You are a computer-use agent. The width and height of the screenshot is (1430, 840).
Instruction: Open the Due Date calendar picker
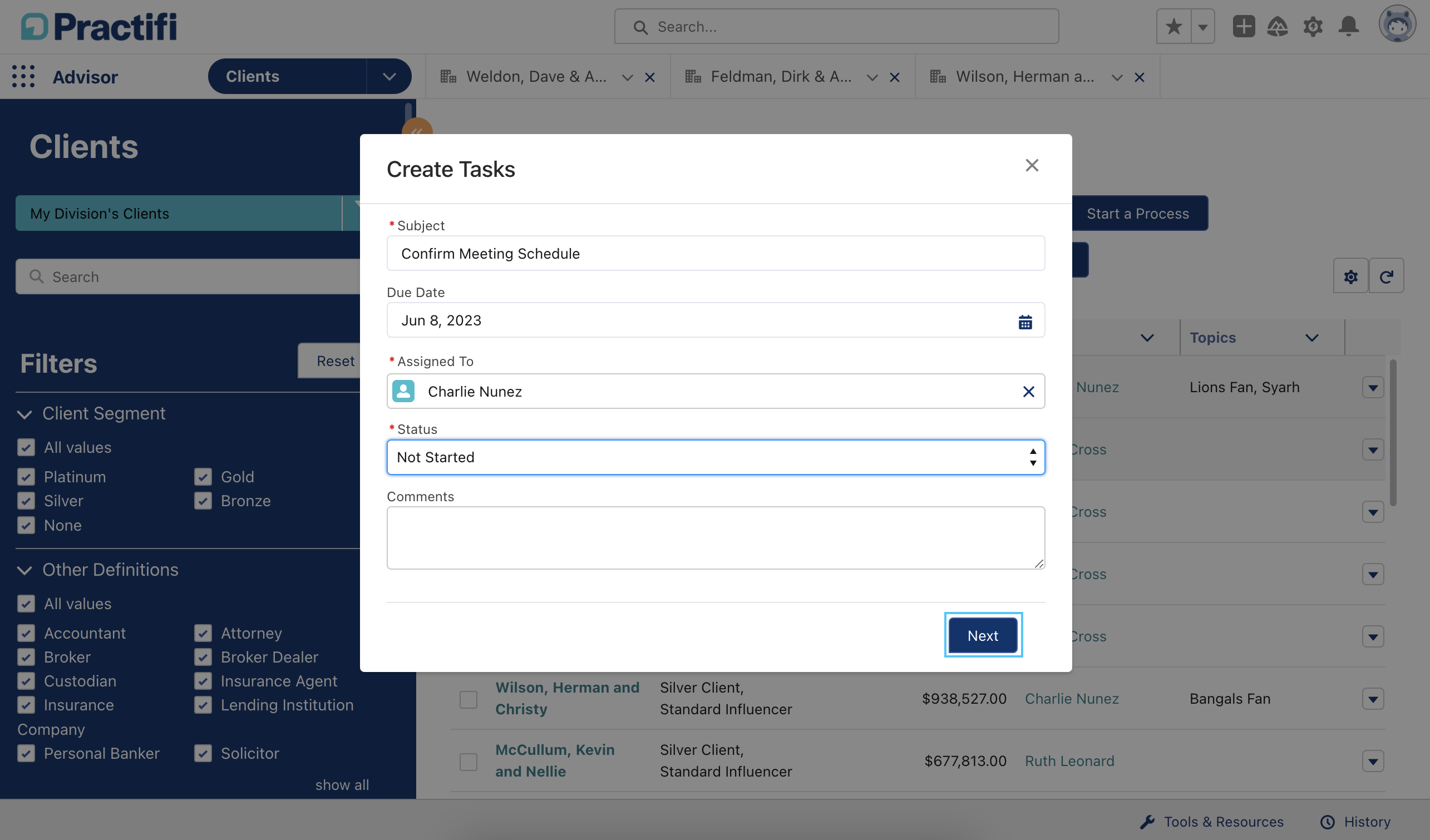tap(1025, 322)
